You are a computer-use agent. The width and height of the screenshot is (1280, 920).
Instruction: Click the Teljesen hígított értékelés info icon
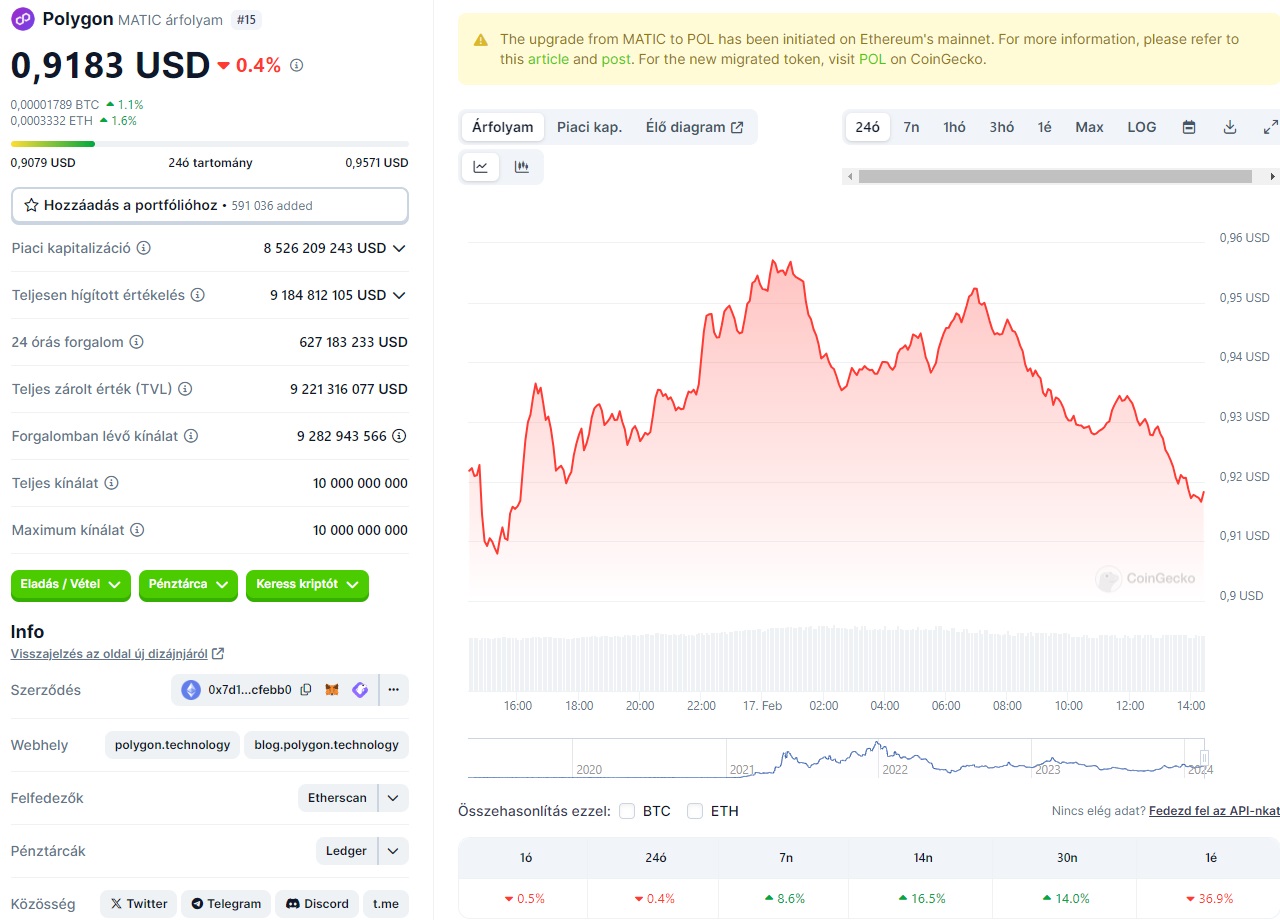pyautogui.click(x=197, y=295)
